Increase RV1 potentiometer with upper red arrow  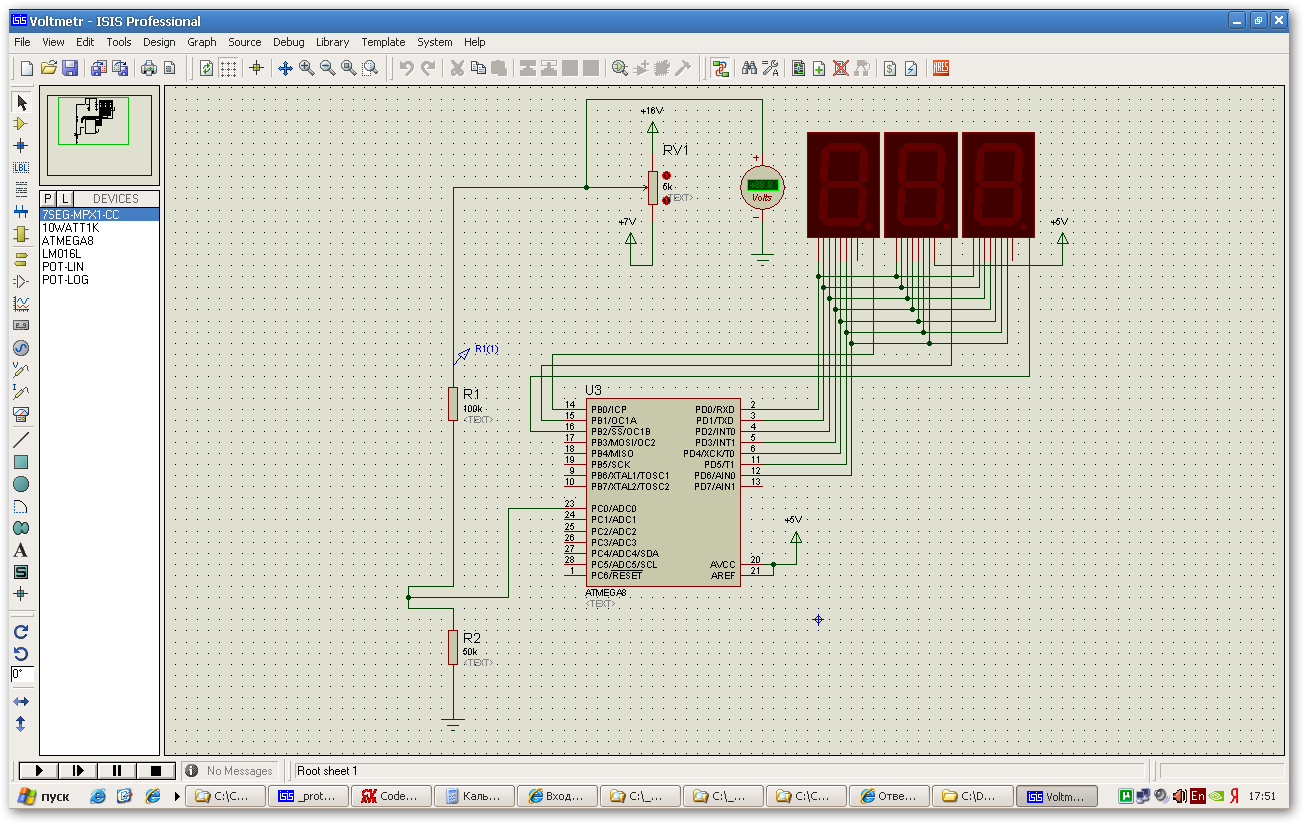[x=666, y=176]
